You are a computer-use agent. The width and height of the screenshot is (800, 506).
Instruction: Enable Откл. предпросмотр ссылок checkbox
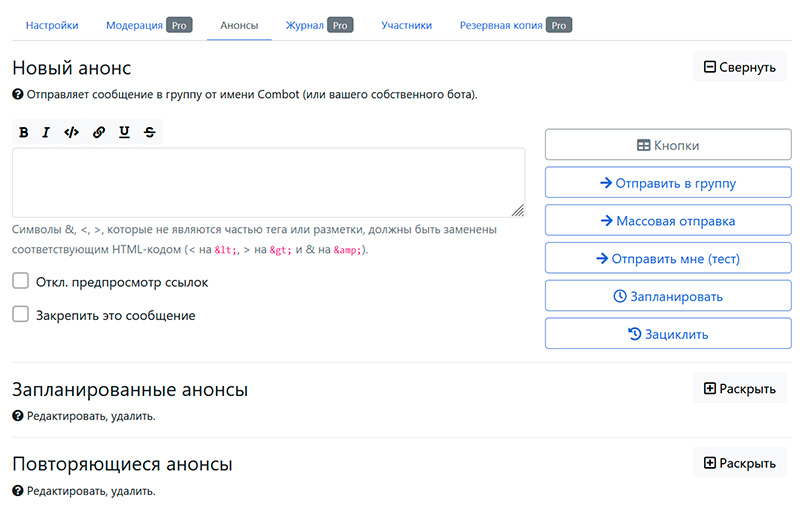point(21,282)
